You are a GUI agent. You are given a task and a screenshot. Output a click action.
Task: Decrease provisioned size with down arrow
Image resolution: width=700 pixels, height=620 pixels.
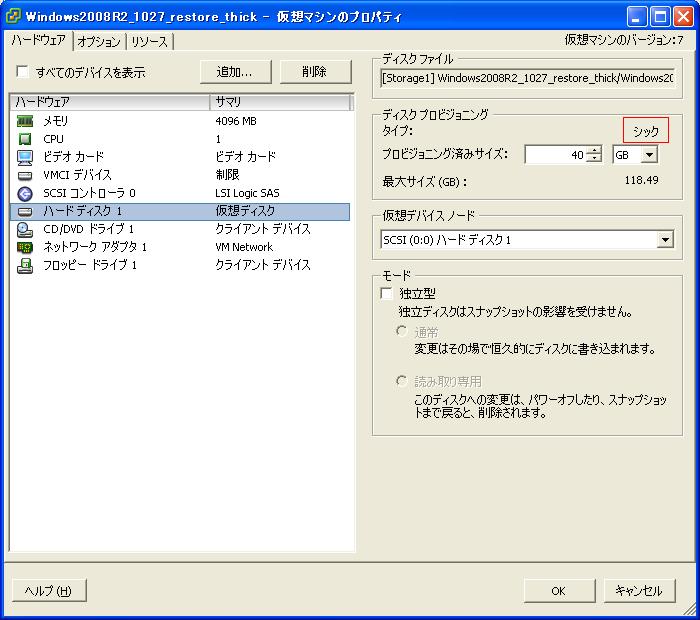point(594,159)
